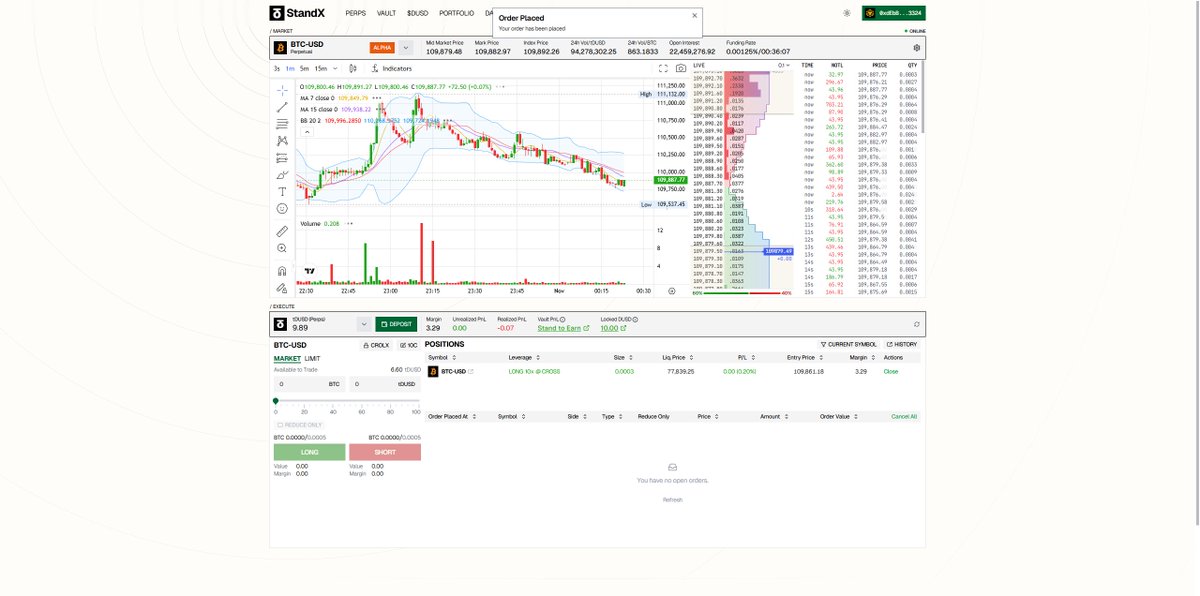
Task: Open the PERPS navigation tab
Action: coord(355,13)
